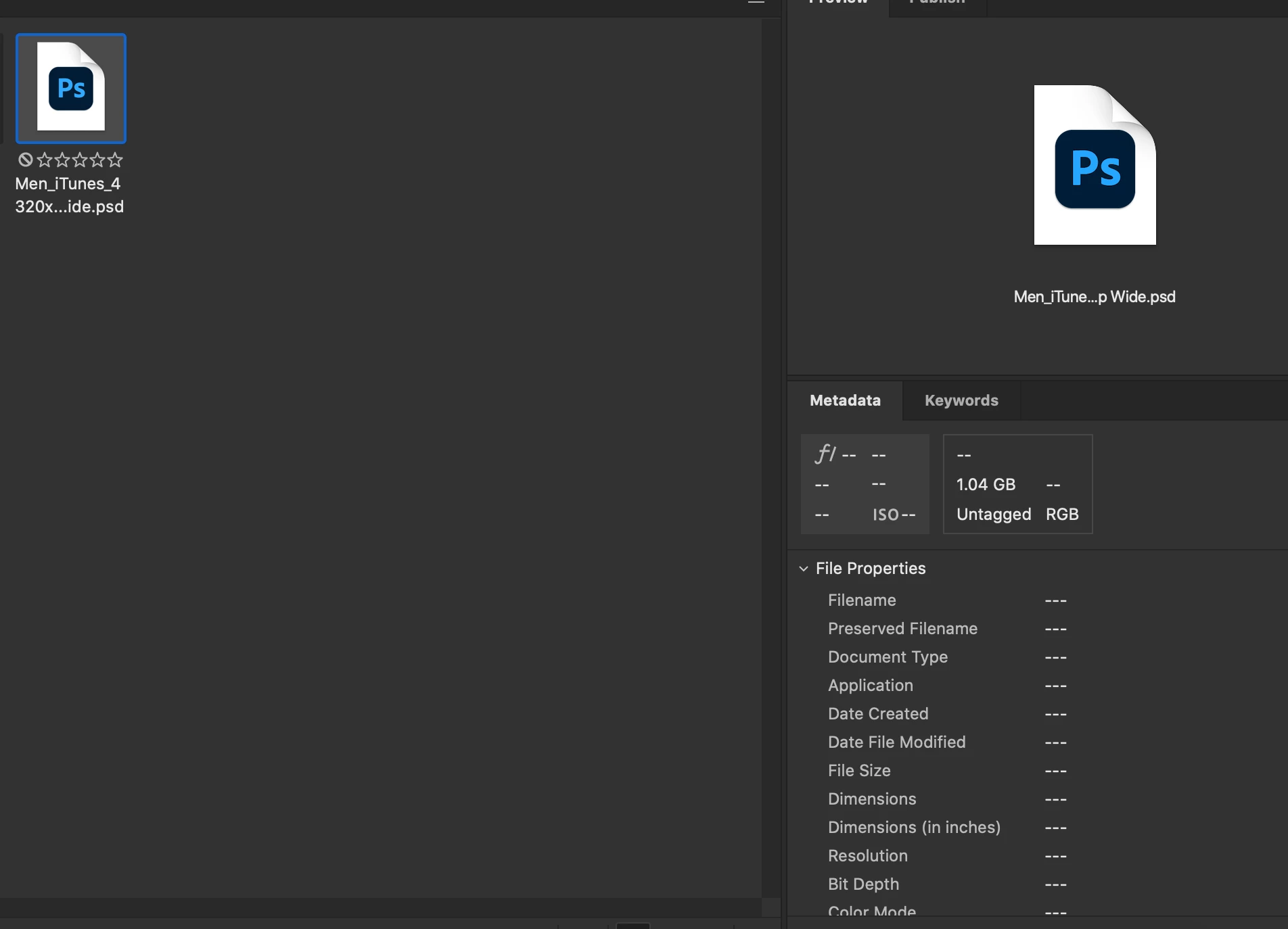Select the Date Created metadata row
The width and height of the screenshot is (1288, 929).
tap(1038, 714)
